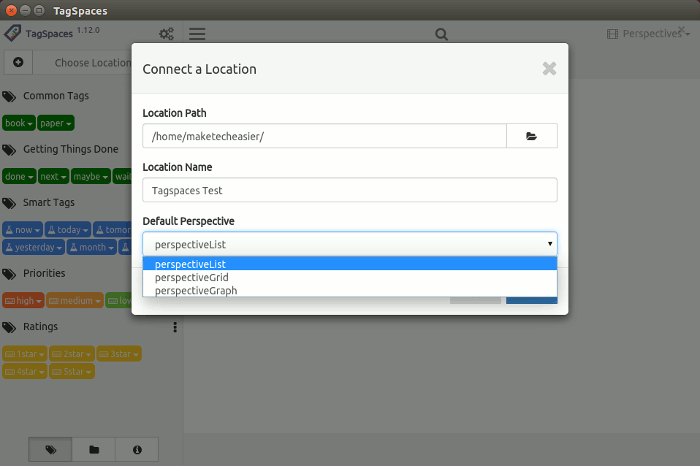Open the medium priority tag
This screenshot has width=700, height=466.
click(x=75, y=301)
